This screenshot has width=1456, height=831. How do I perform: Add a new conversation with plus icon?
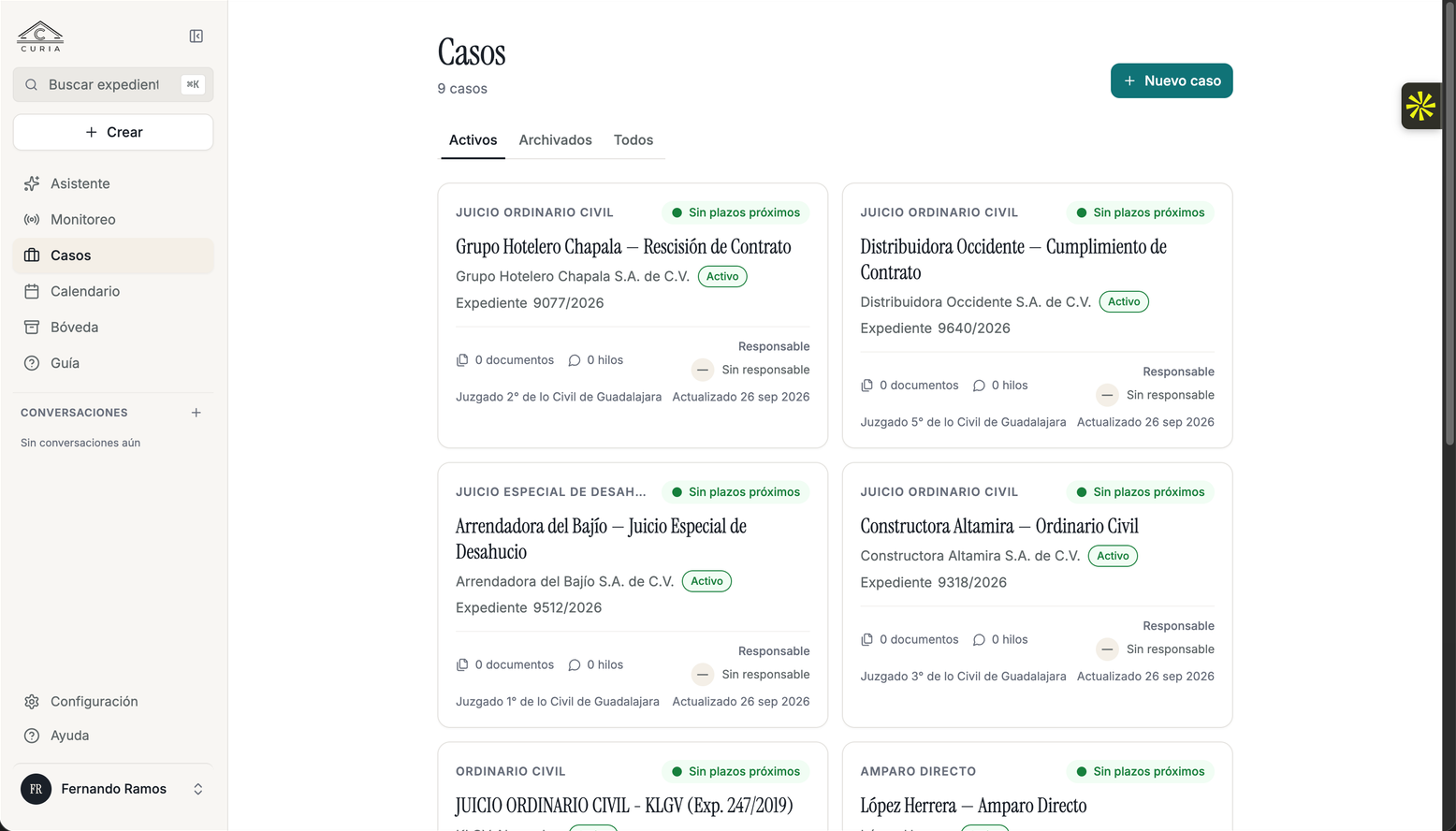[197, 413]
